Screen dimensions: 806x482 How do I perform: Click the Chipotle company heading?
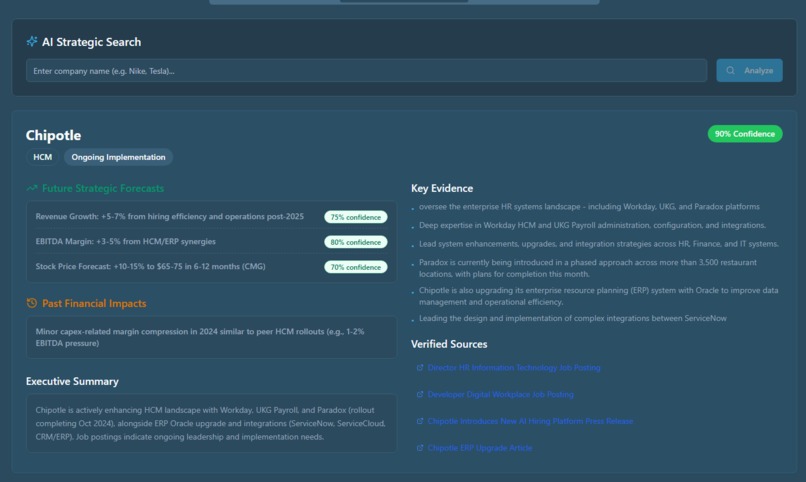(x=53, y=135)
